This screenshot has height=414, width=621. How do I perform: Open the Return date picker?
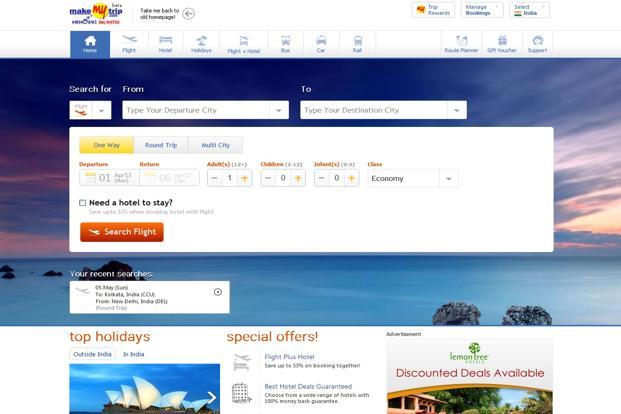coord(170,177)
